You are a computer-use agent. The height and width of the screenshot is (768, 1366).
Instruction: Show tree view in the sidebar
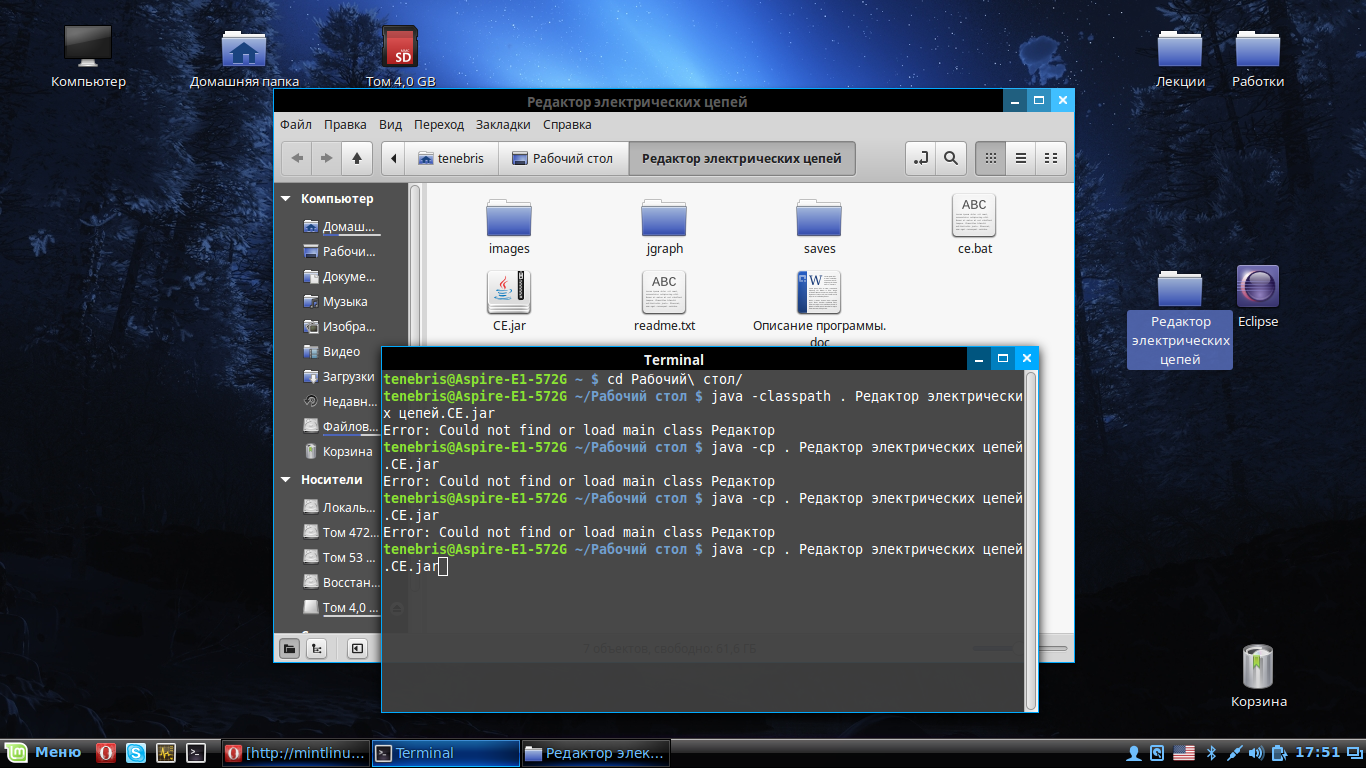click(x=317, y=648)
